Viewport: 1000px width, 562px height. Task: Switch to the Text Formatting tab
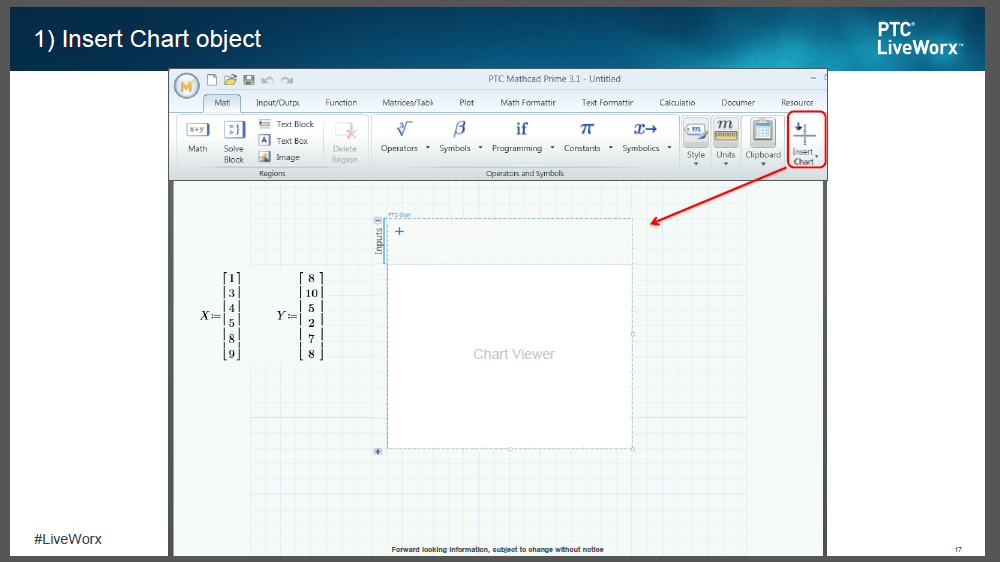coord(607,103)
